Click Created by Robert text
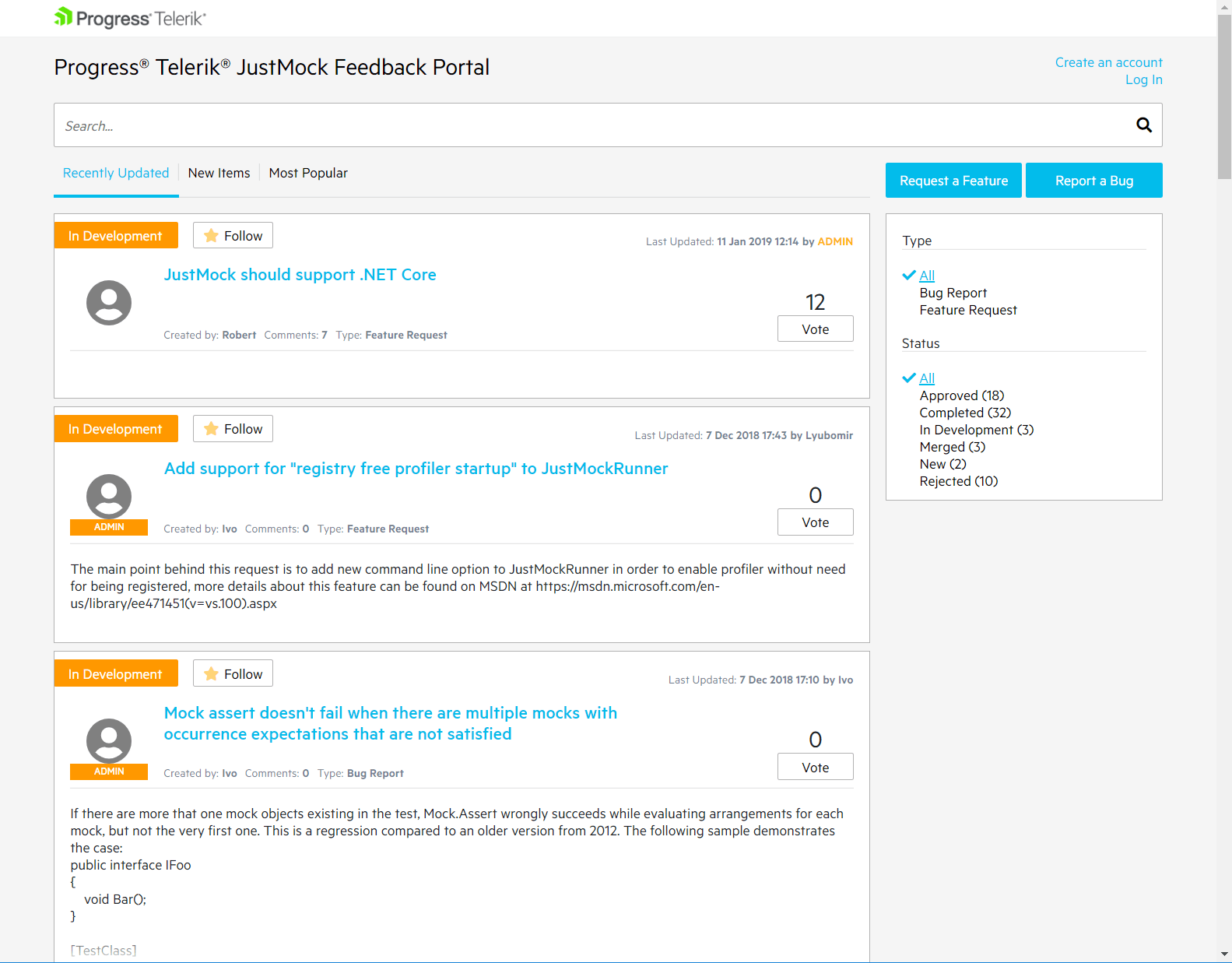 pos(209,336)
